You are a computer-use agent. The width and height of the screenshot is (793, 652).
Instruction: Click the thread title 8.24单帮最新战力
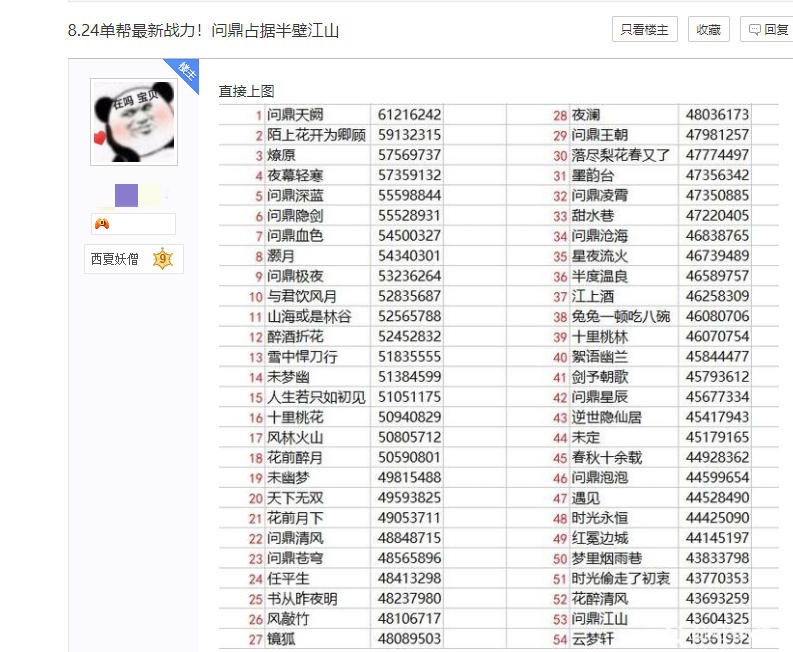point(203,30)
